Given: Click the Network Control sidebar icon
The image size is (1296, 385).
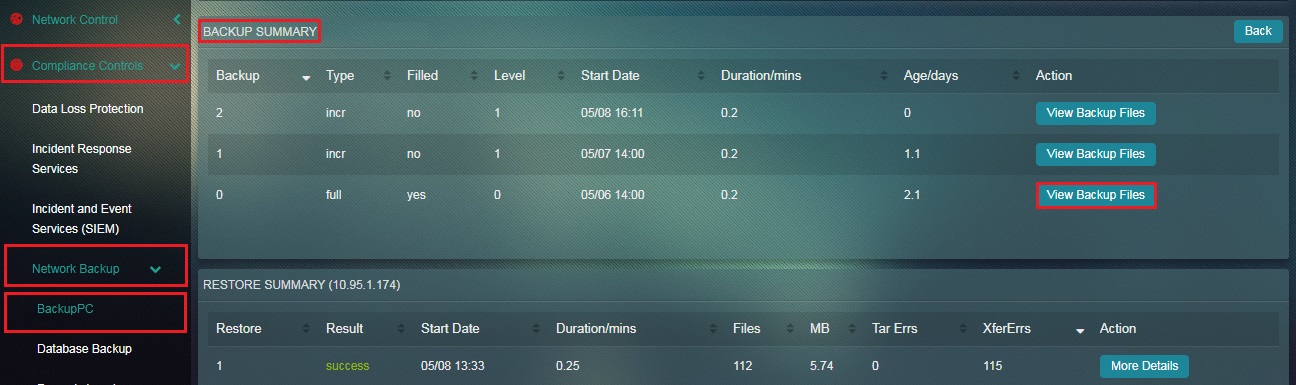Looking at the screenshot, I should pyautogui.click(x=16, y=19).
